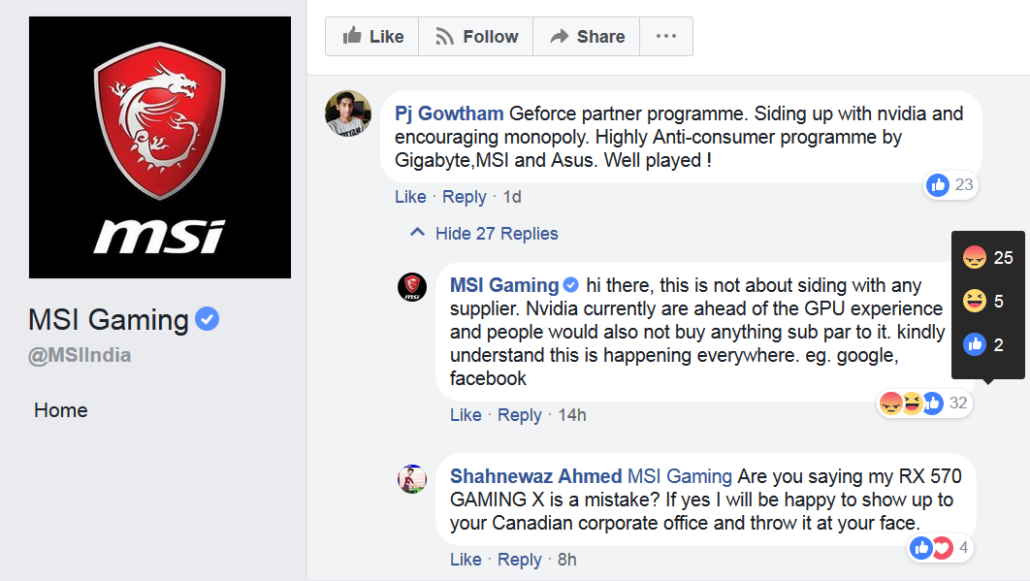Share the MSI Gaming page
The image size is (1030, 581).
coord(587,37)
